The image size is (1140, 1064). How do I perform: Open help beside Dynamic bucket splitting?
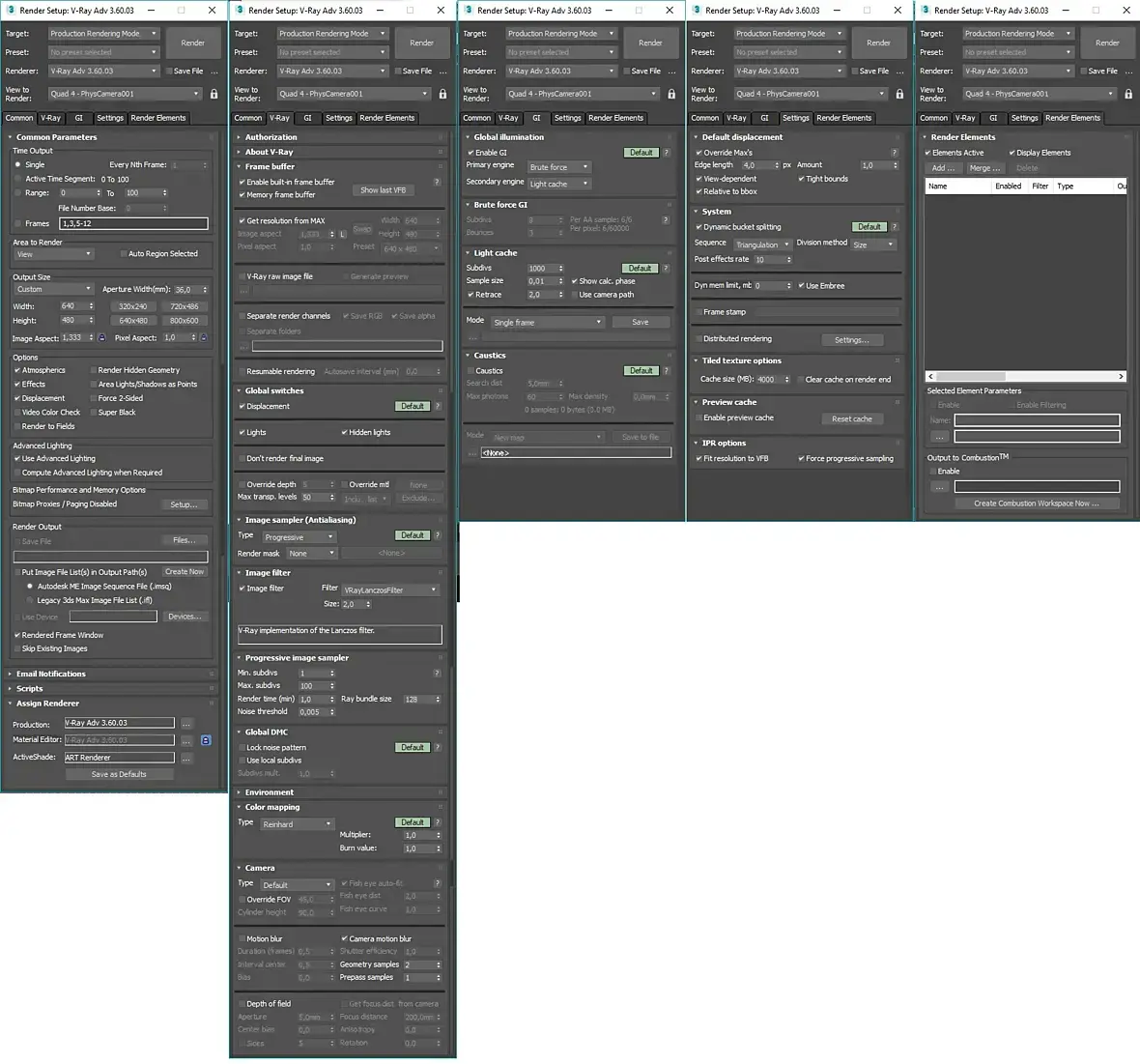coord(895,227)
